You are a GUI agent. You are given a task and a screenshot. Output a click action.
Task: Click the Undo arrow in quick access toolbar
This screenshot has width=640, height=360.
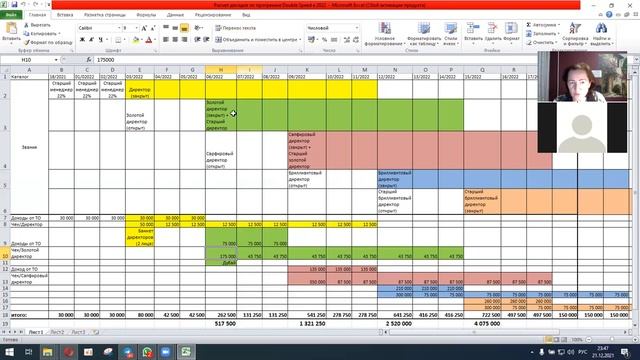(24, 4)
